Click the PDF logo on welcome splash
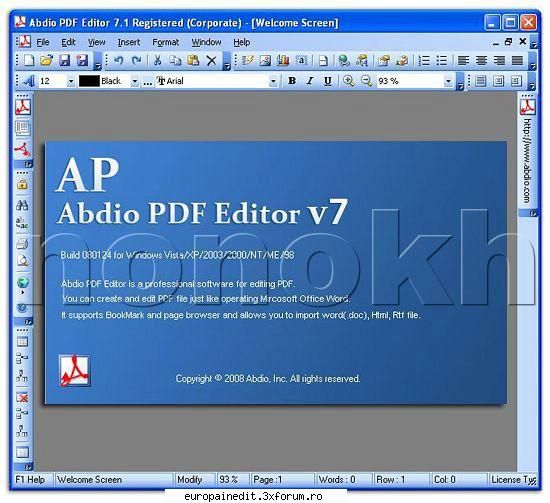This screenshot has width=550, height=503. click(x=74, y=371)
